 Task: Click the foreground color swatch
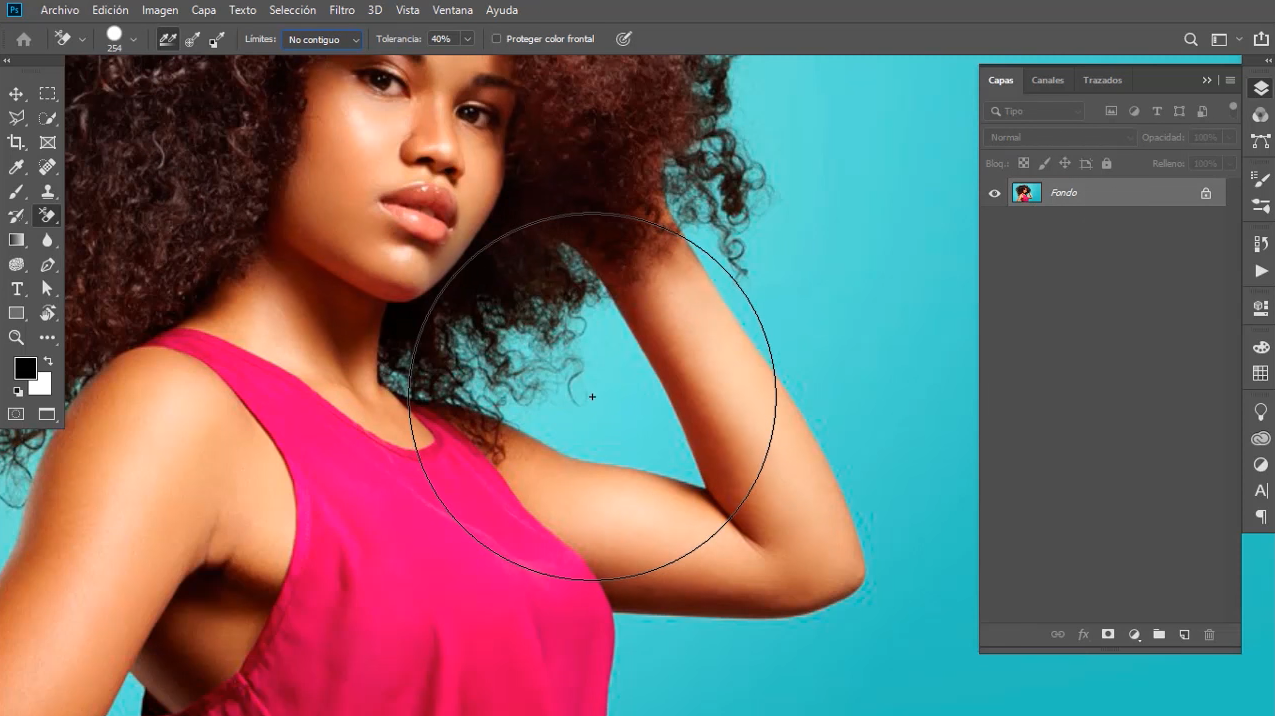coord(24,369)
